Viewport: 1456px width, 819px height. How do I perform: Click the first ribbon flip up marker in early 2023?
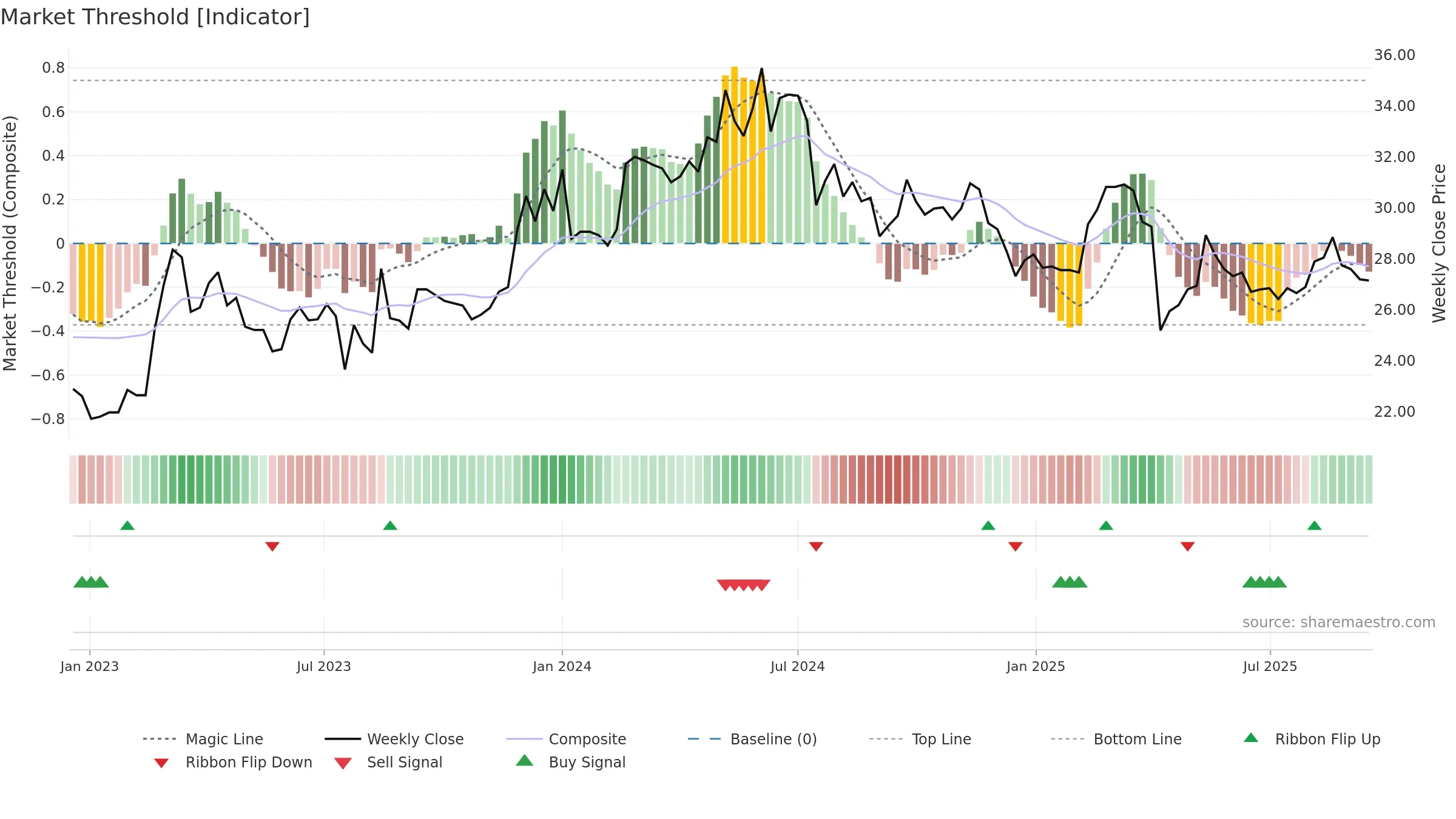tap(127, 525)
